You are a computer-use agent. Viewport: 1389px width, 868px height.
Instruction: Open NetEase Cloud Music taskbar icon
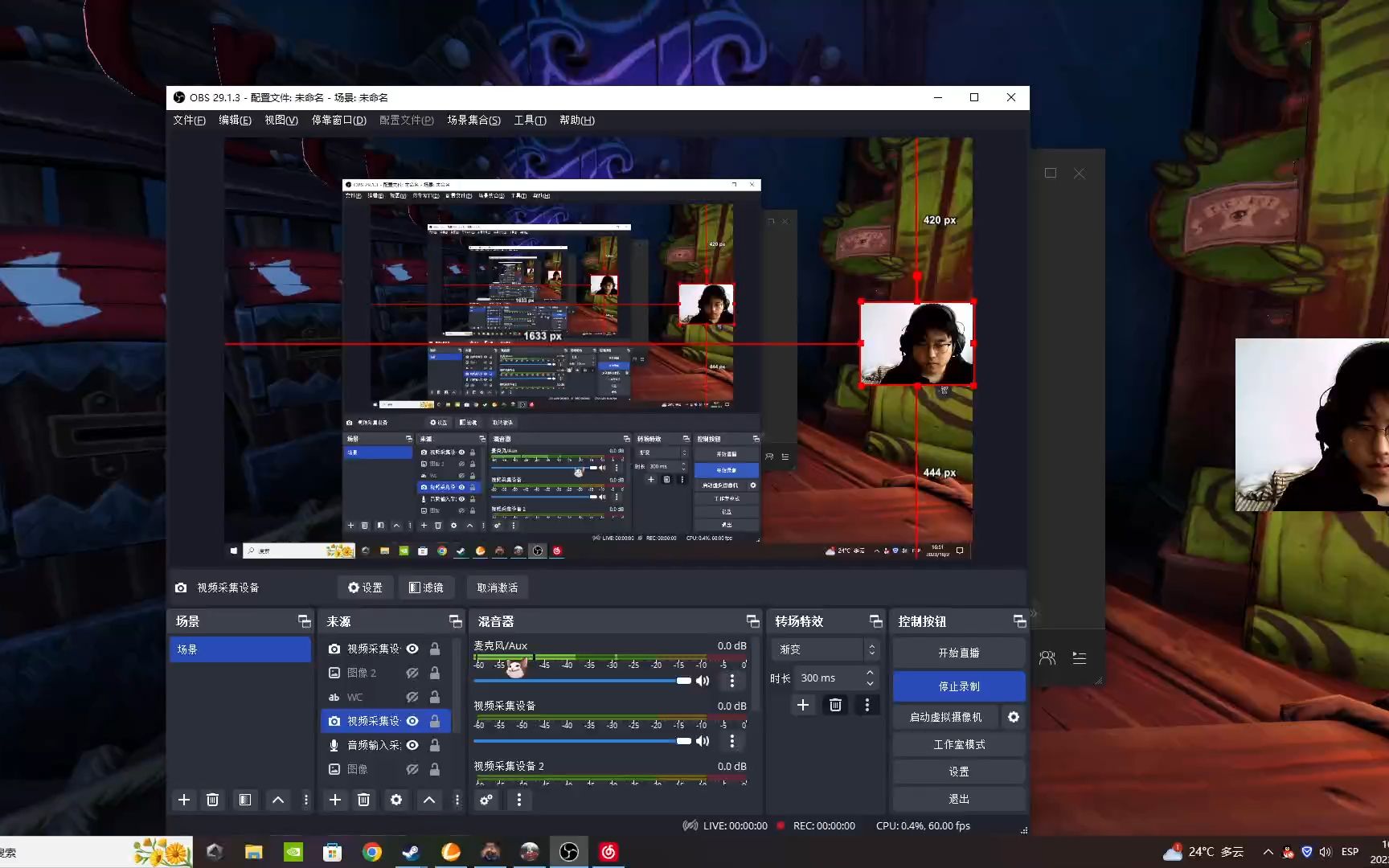[x=608, y=852]
